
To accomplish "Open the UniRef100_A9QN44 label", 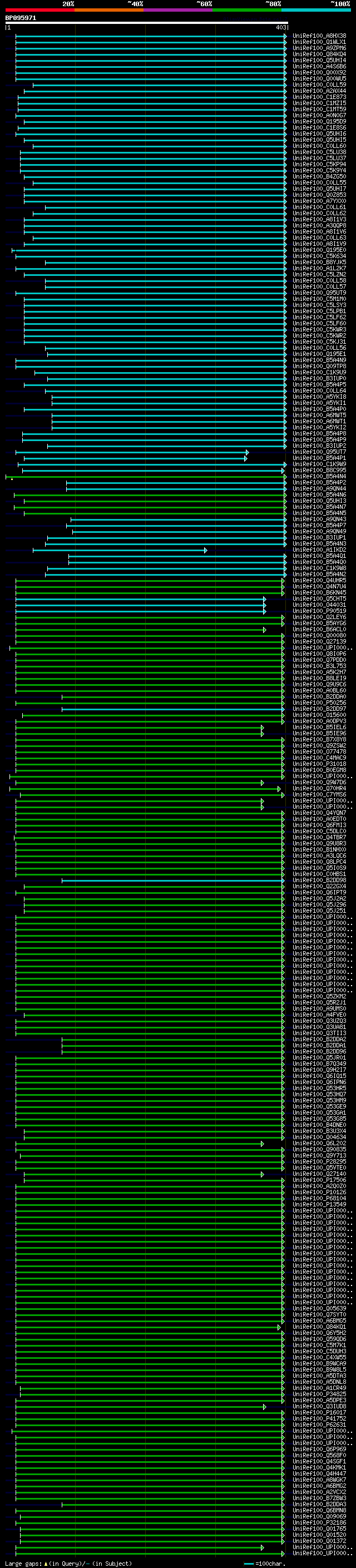I will (319, 489).
